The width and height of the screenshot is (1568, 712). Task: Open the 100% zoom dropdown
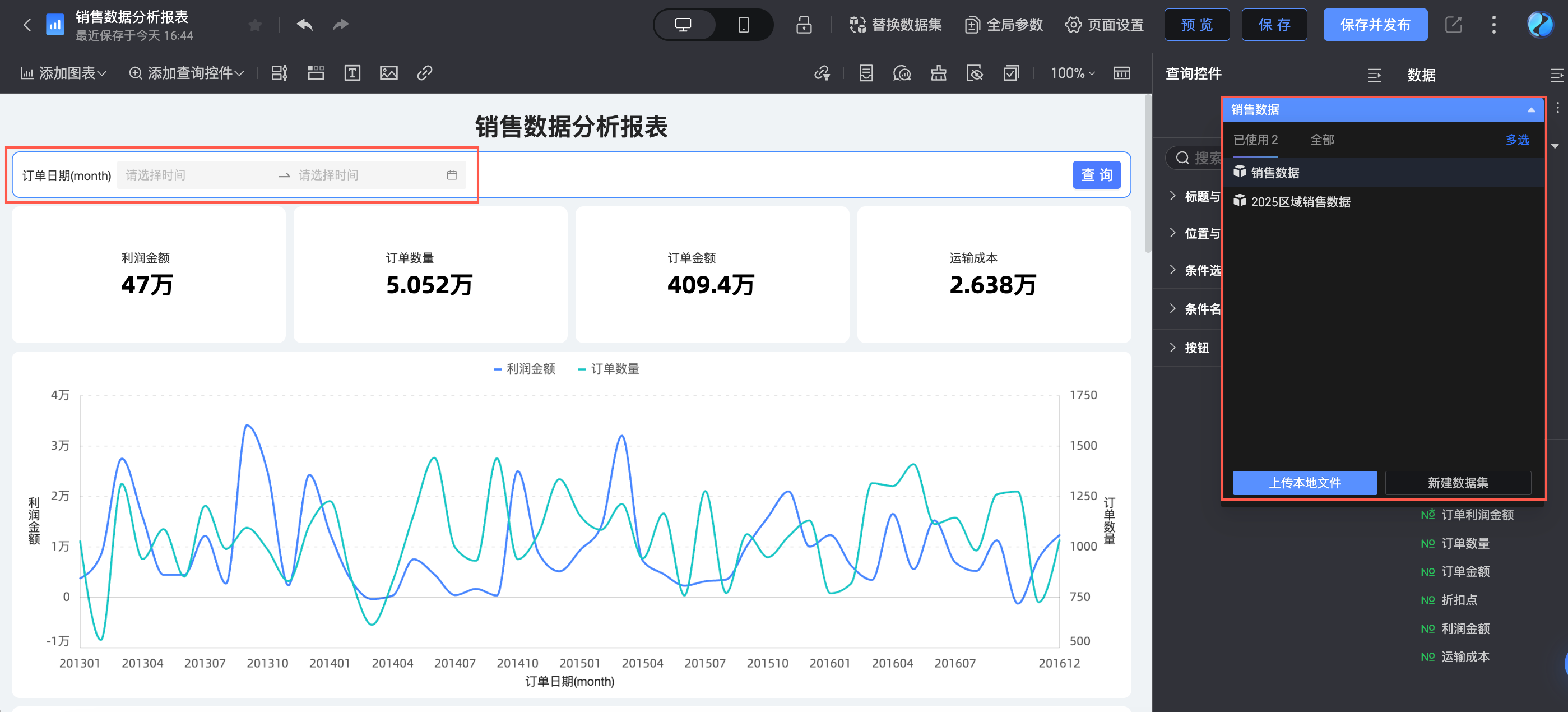click(x=1072, y=73)
